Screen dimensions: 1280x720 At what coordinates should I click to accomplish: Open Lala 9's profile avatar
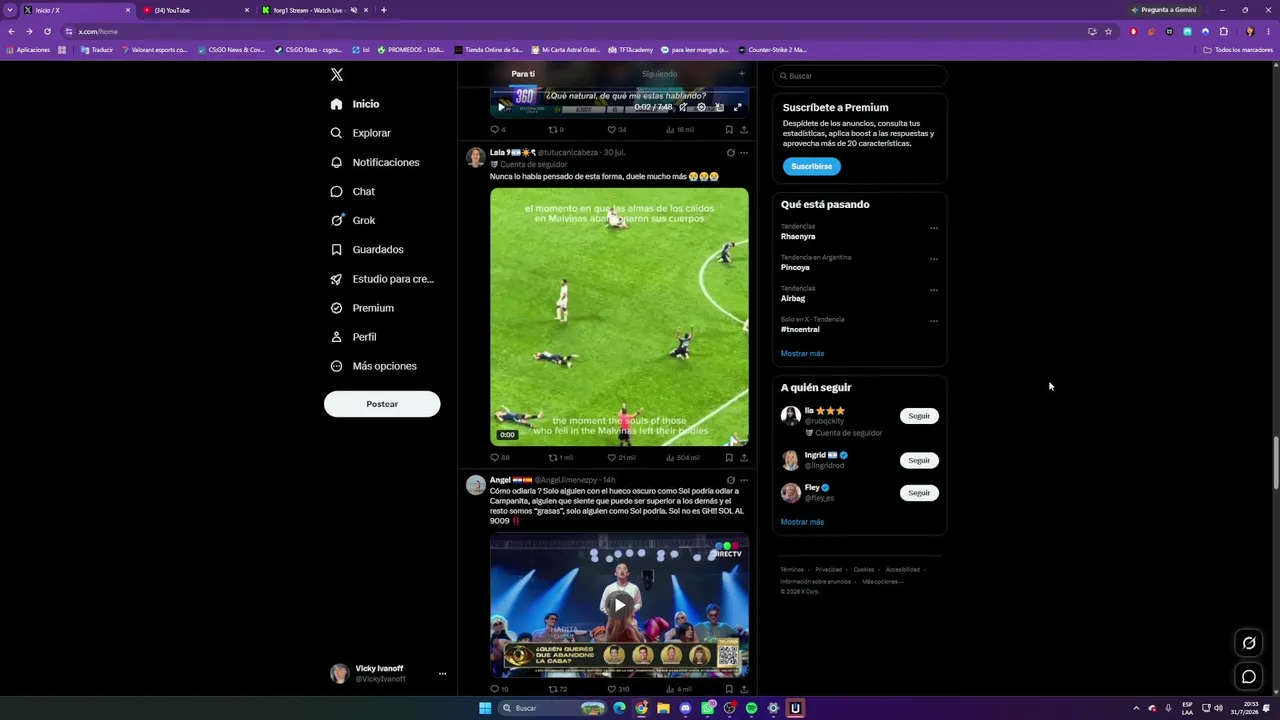[475, 157]
